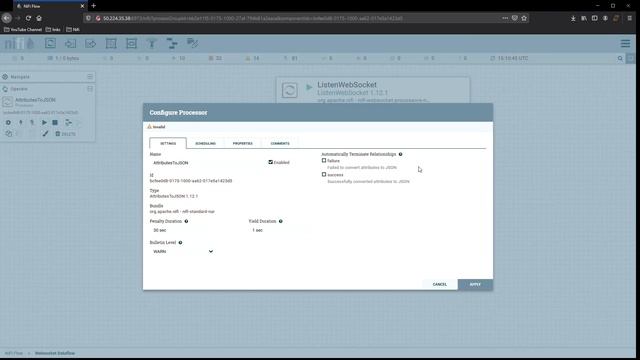Open the Comments tab
Image resolution: width=640 pixels, height=360 pixels.
[280, 143]
